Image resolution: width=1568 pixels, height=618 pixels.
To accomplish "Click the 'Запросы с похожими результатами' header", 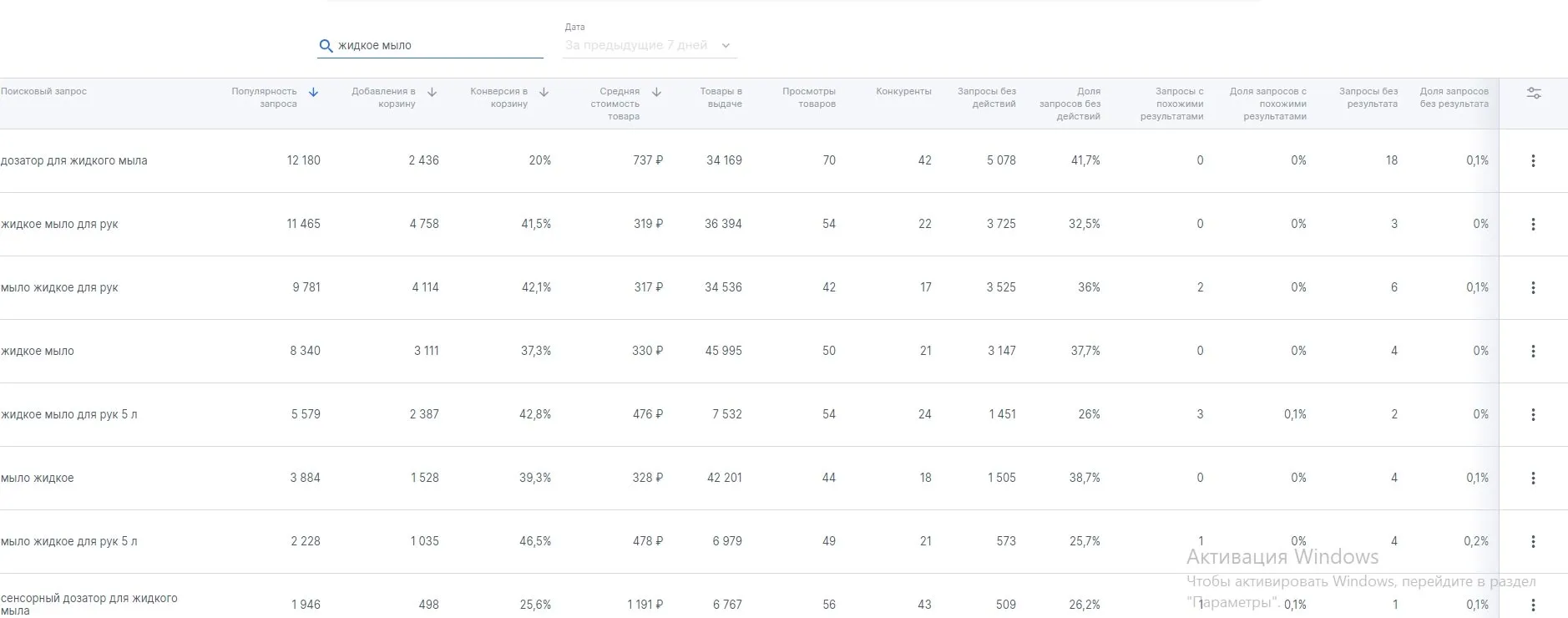I will [x=1171, y=104].
